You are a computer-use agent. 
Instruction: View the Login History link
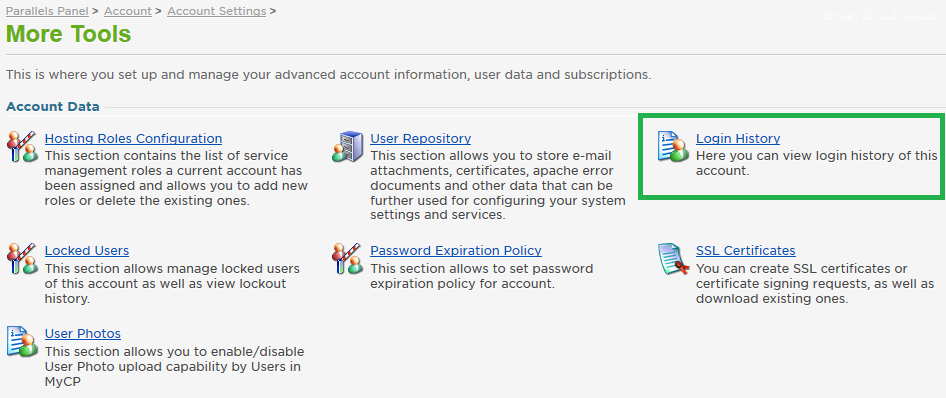[x=738, y=139]
